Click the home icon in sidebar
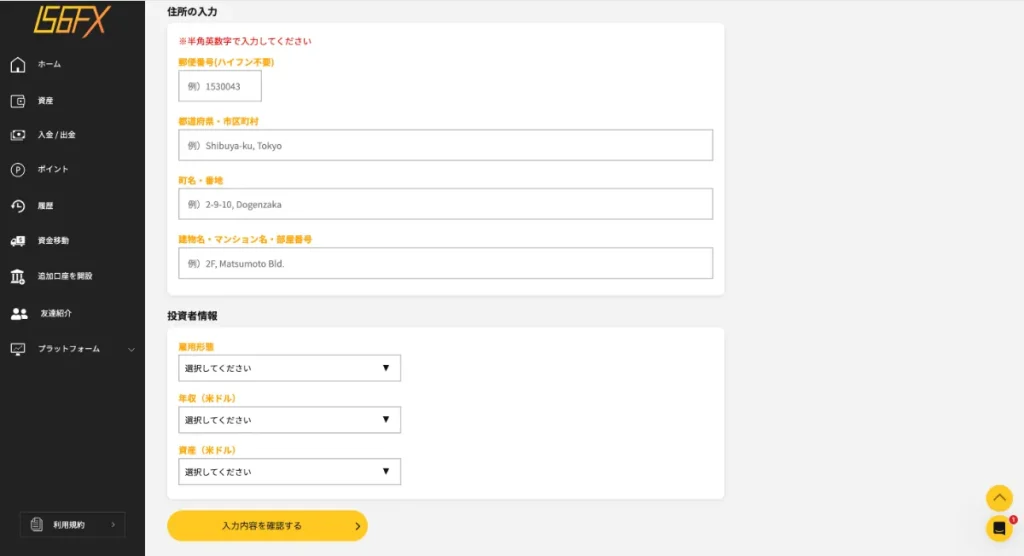 coord(18,65)
